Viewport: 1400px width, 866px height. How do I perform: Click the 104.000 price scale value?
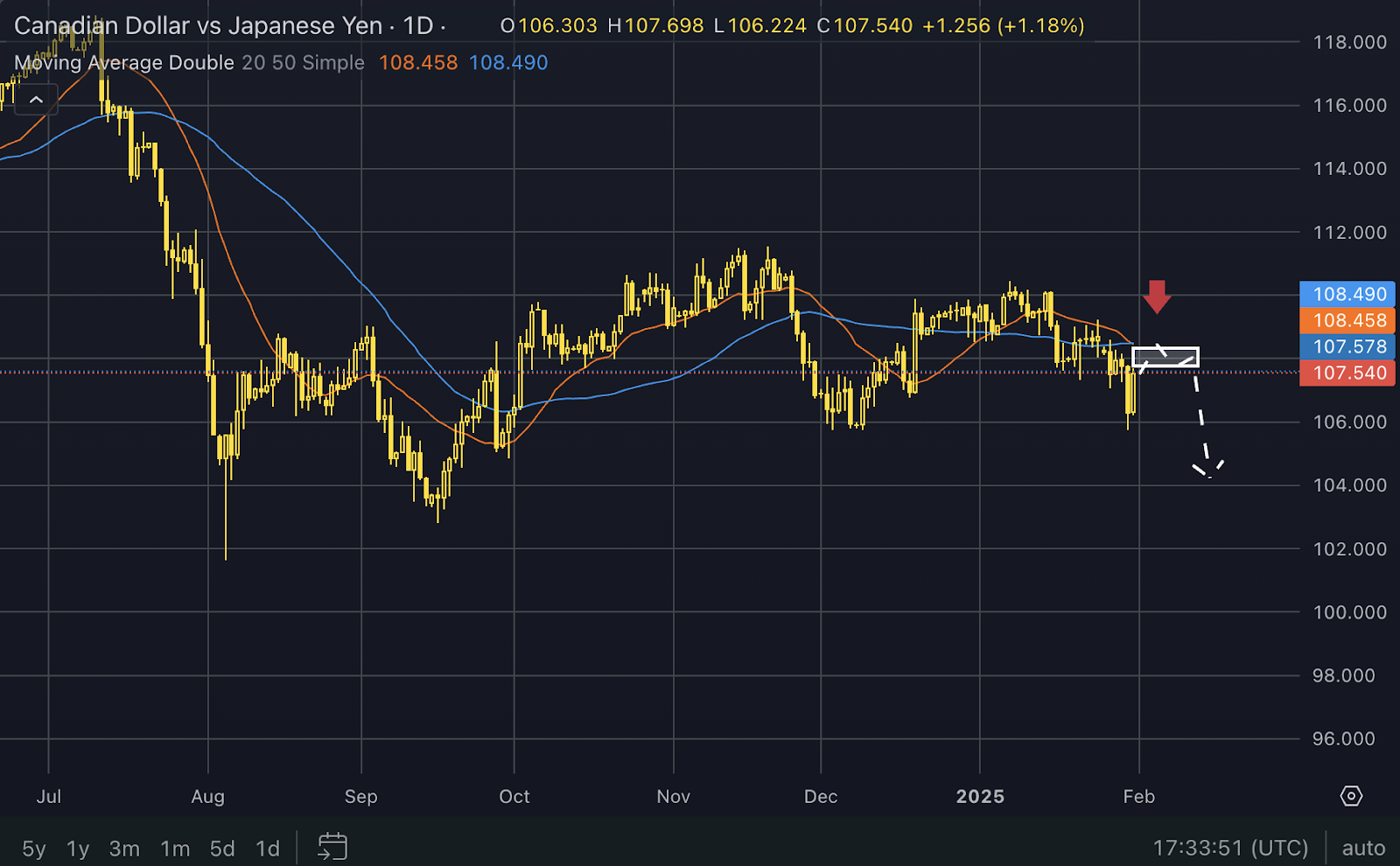click(1349, 485)
